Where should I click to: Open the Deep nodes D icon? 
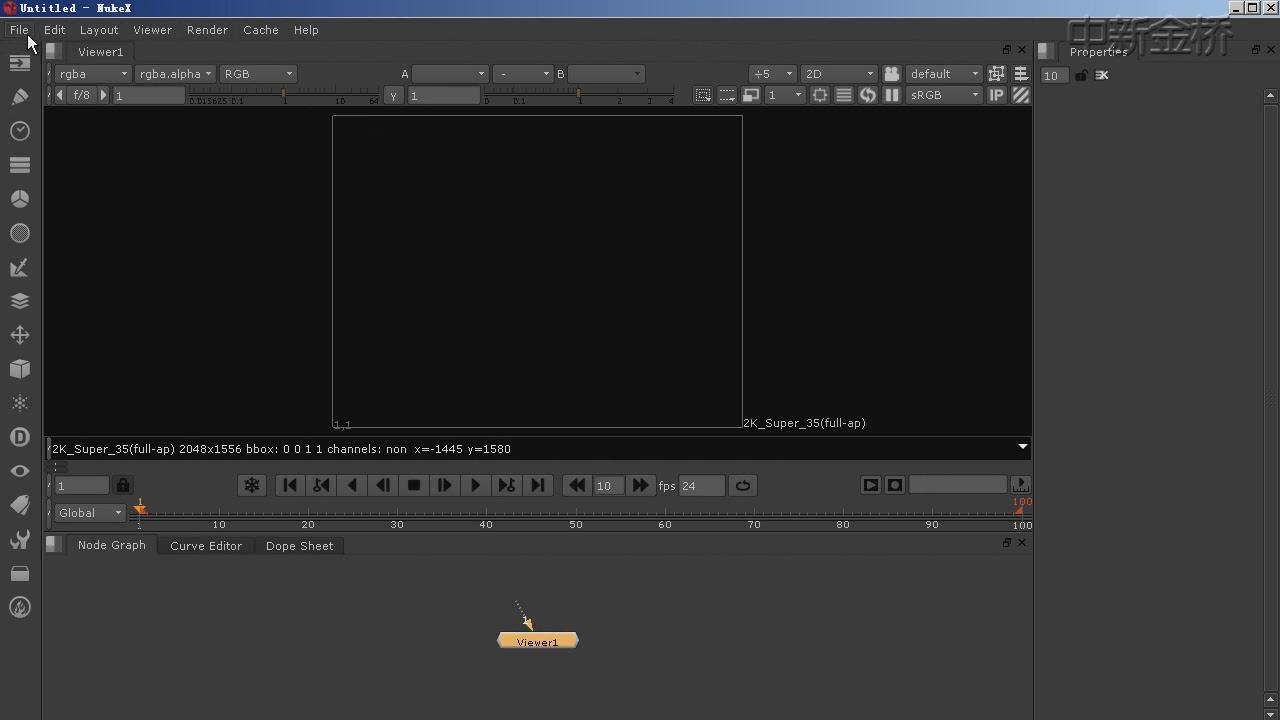(x=20, y=437)
